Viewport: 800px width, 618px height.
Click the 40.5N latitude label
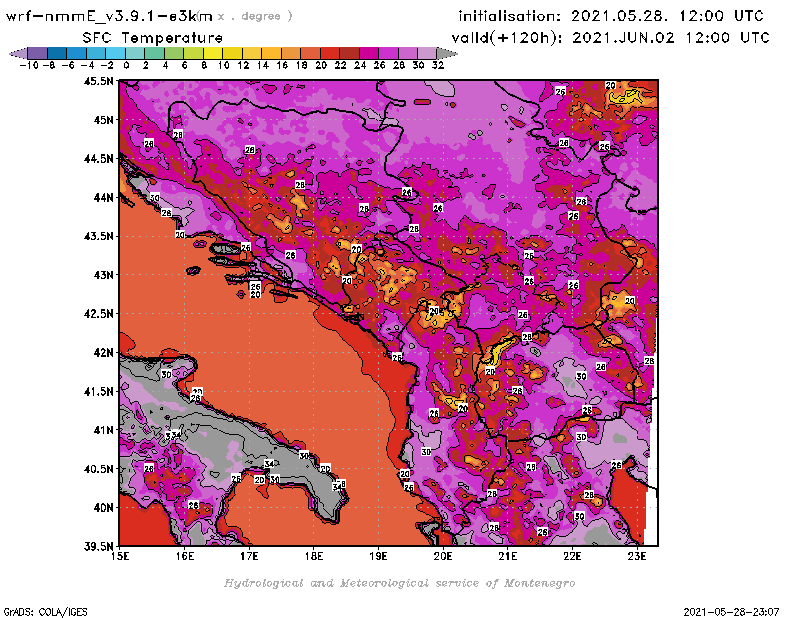98,469
